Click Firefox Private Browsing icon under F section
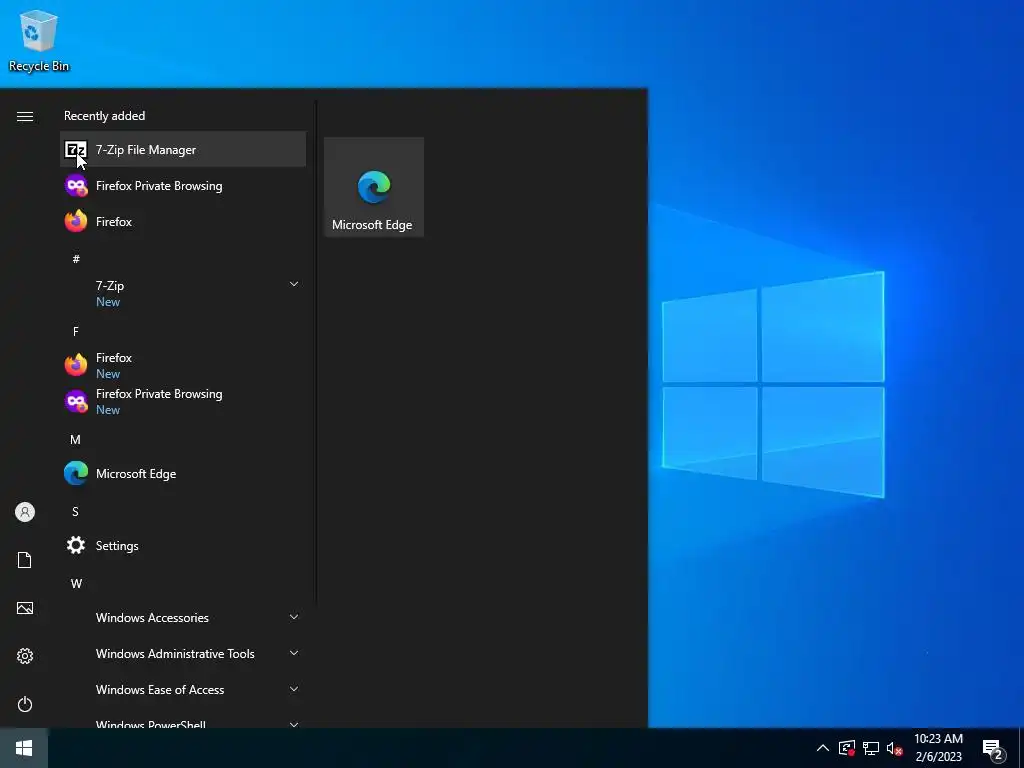The height and width of the screenshot is (768, 1024). point(76,401)
